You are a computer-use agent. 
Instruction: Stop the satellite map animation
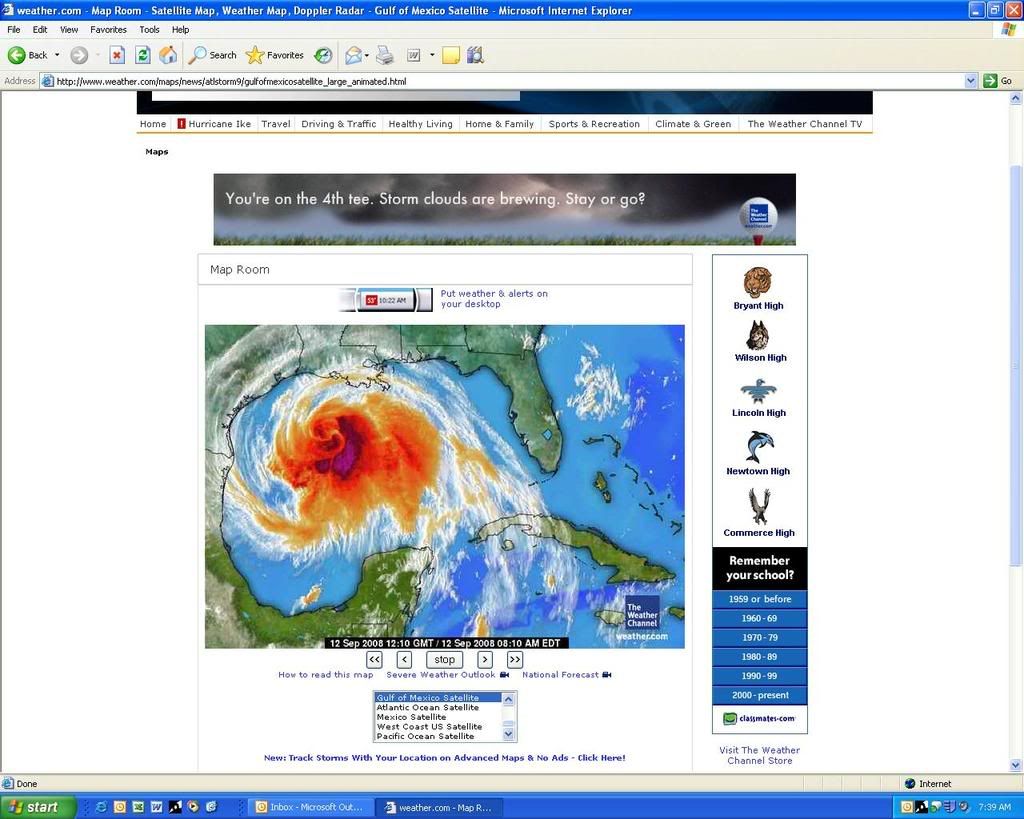point(444,660)
